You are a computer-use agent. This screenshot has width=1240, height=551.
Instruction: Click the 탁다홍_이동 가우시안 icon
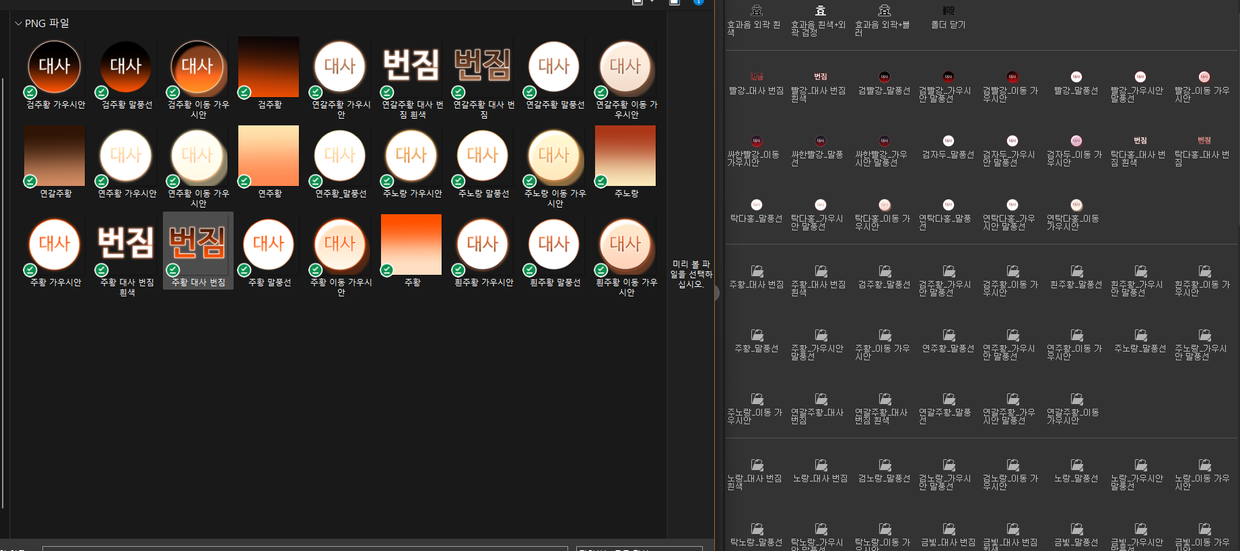[x=884, y=204]
